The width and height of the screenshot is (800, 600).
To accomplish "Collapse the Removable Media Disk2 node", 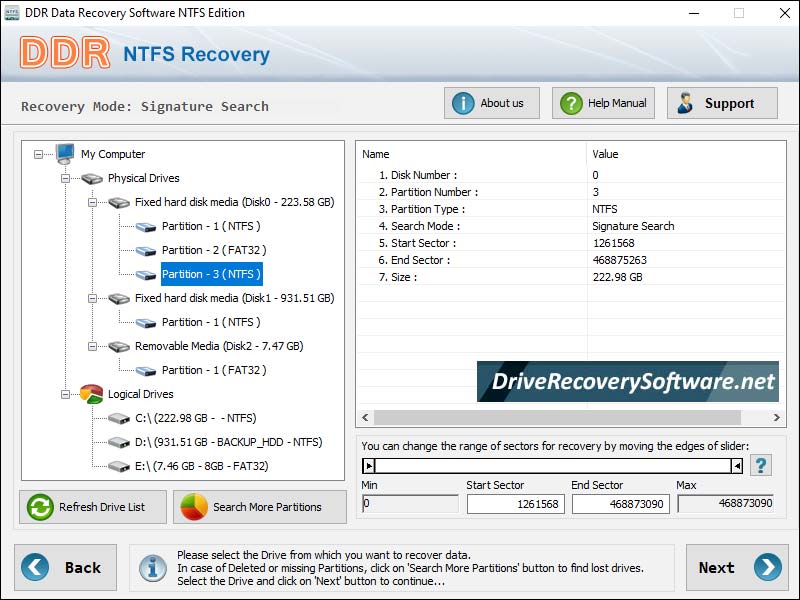I will pos(92,346).
